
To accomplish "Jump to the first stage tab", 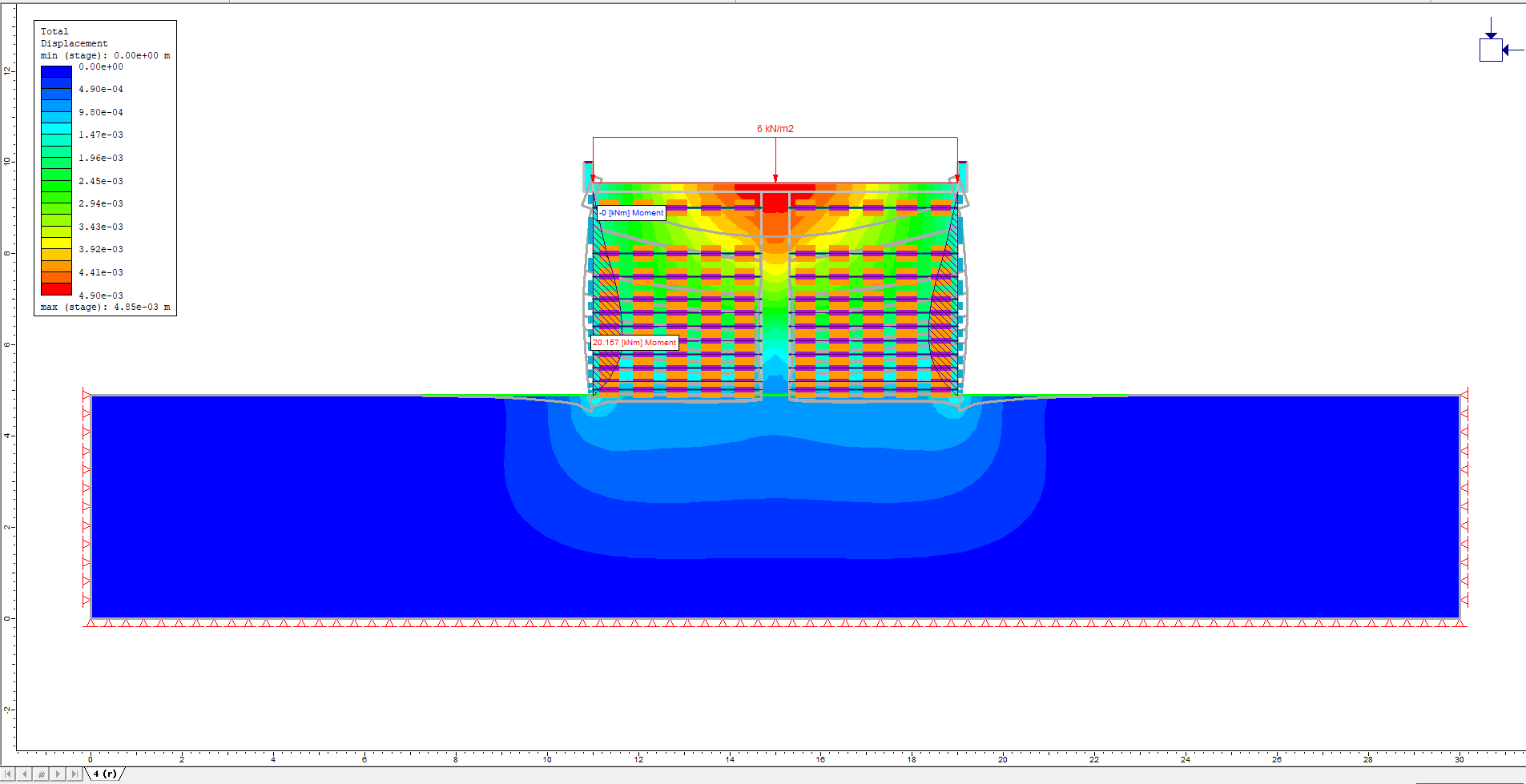I will pyautogui.click(x=8, y=774).
